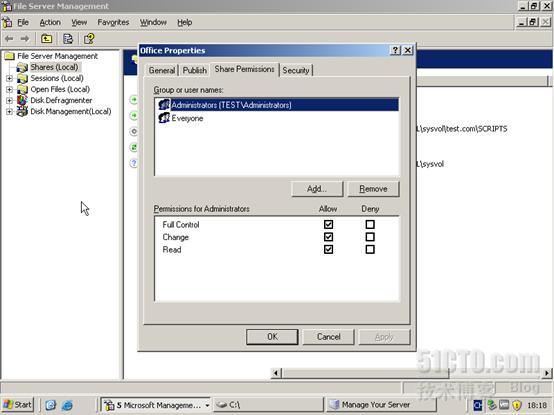
Task: Click the File Server Management root icon
Action: tap(9, 56)
